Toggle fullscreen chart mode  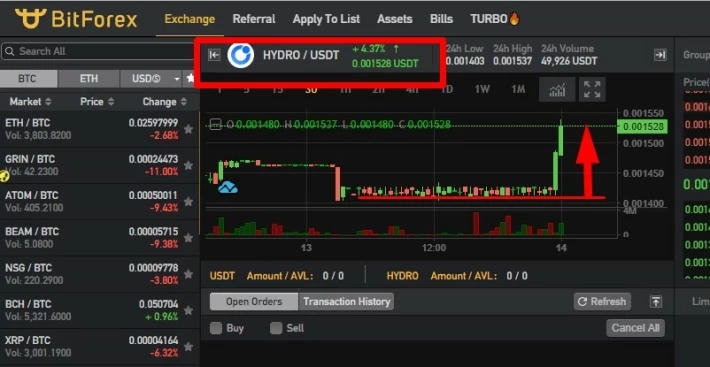592,90
